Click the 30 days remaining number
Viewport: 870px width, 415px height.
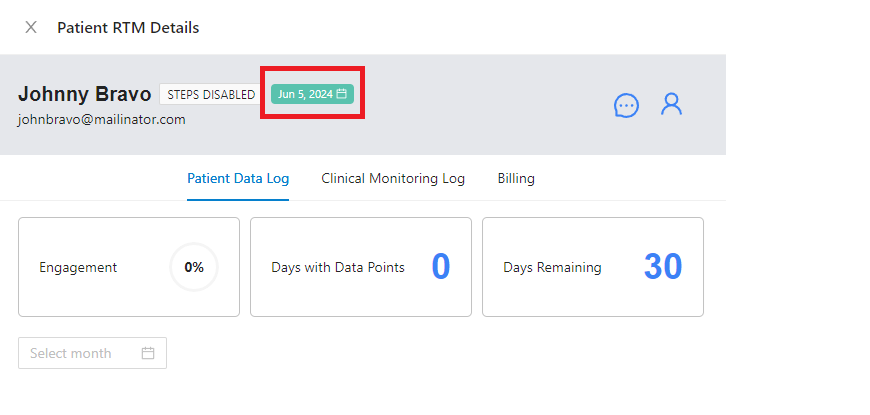click(x=662, y=267)
